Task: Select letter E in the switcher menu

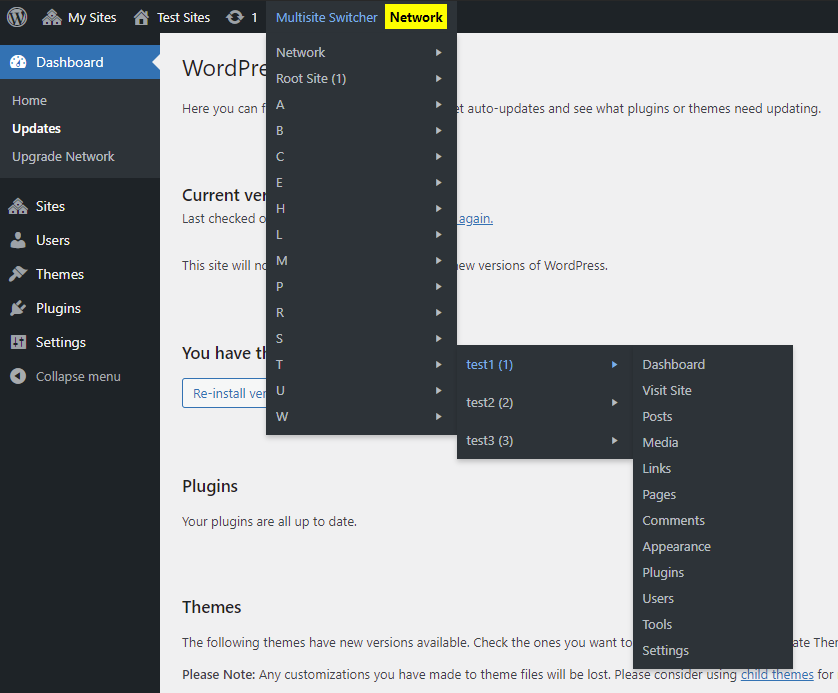Action: (361, 183)
